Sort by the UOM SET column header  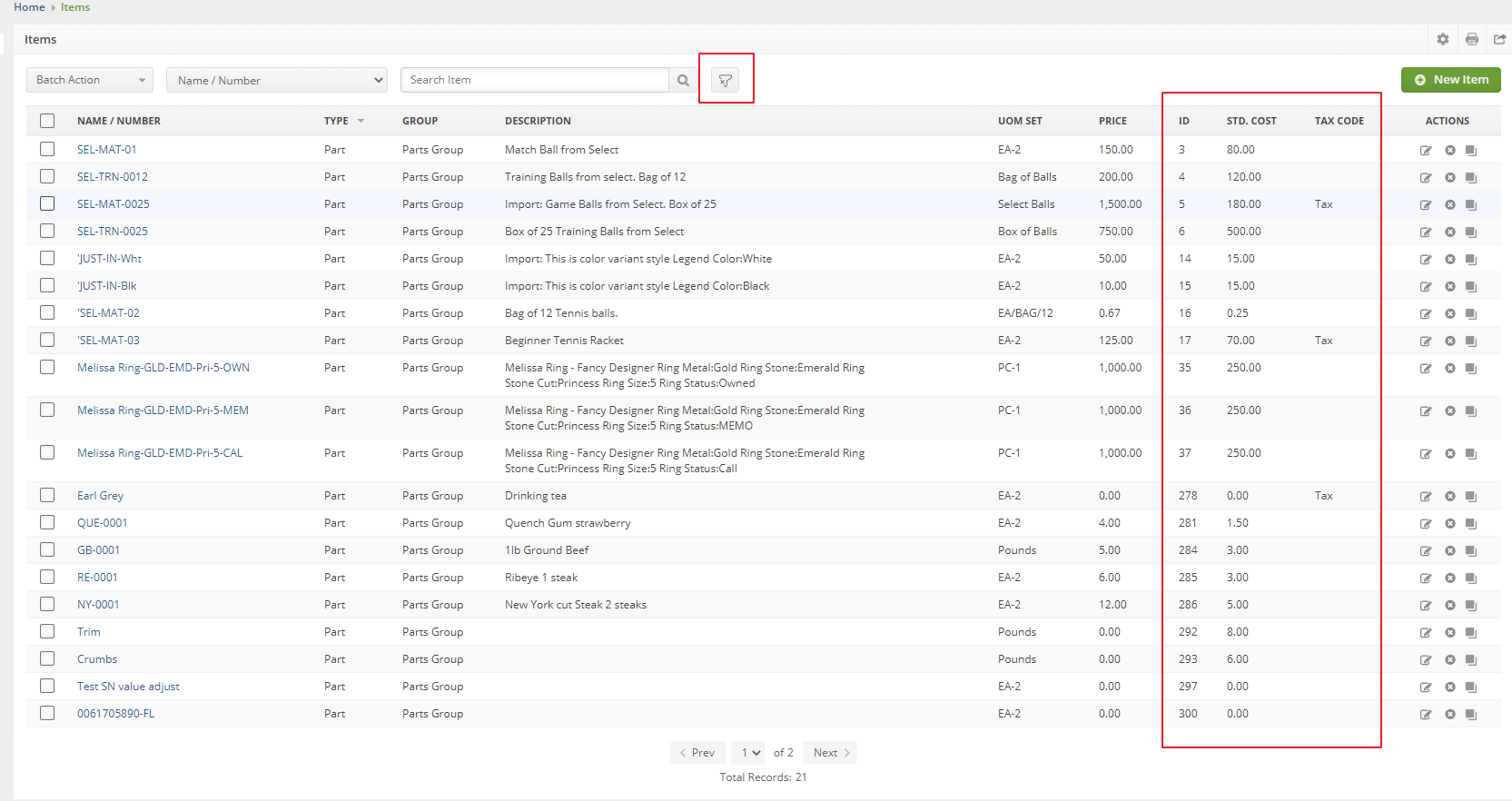[1021, 121]
